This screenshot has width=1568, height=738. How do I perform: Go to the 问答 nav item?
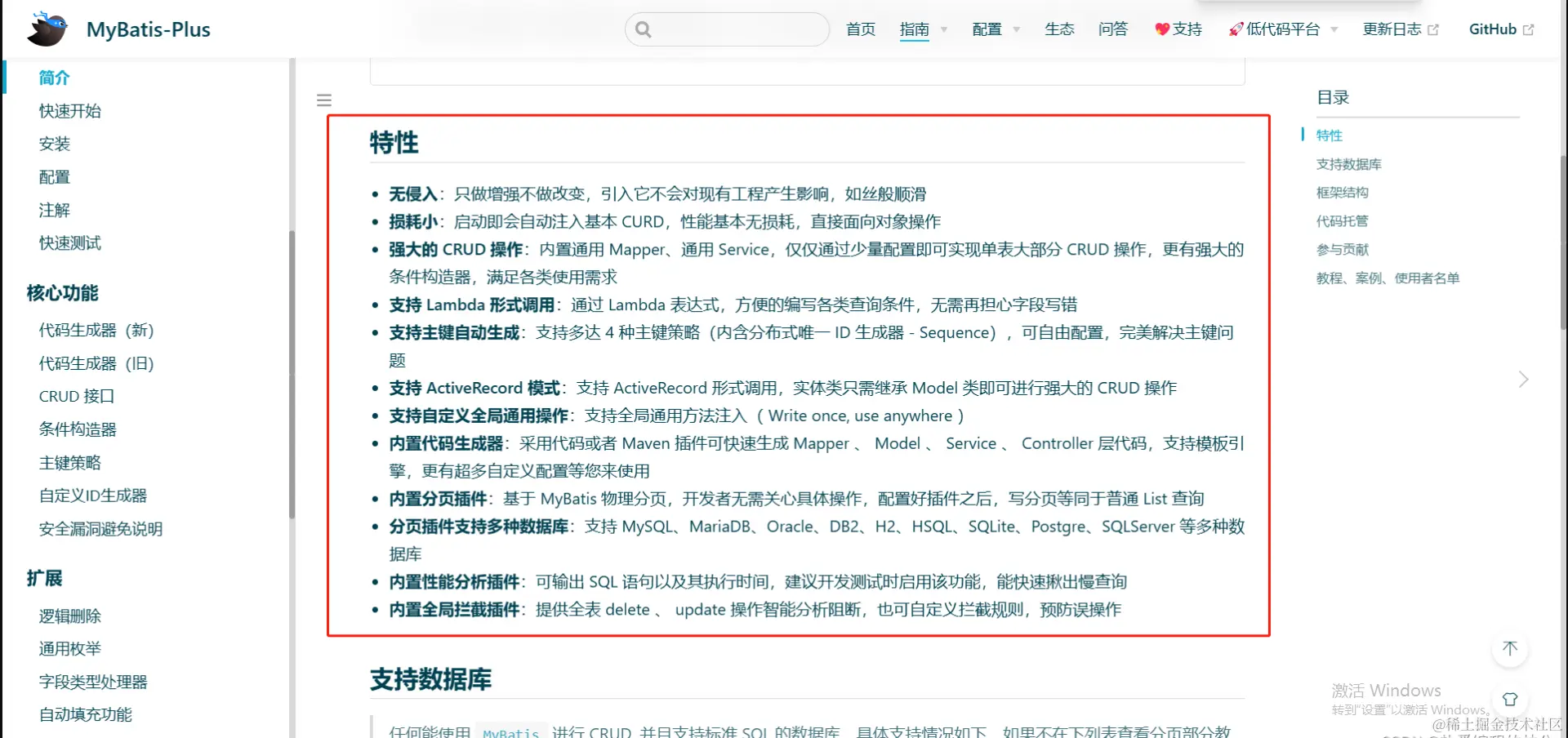click(1113, 29)
